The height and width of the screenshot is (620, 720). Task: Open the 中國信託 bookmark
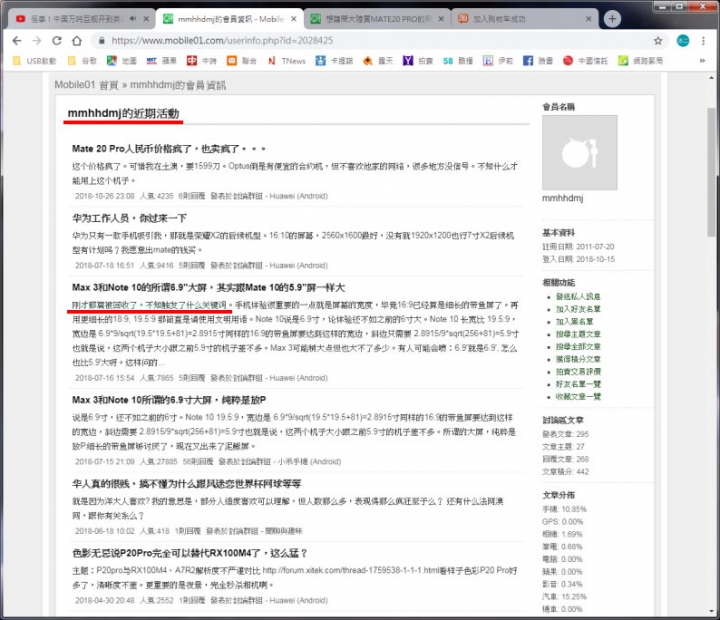tap(585, 61)
